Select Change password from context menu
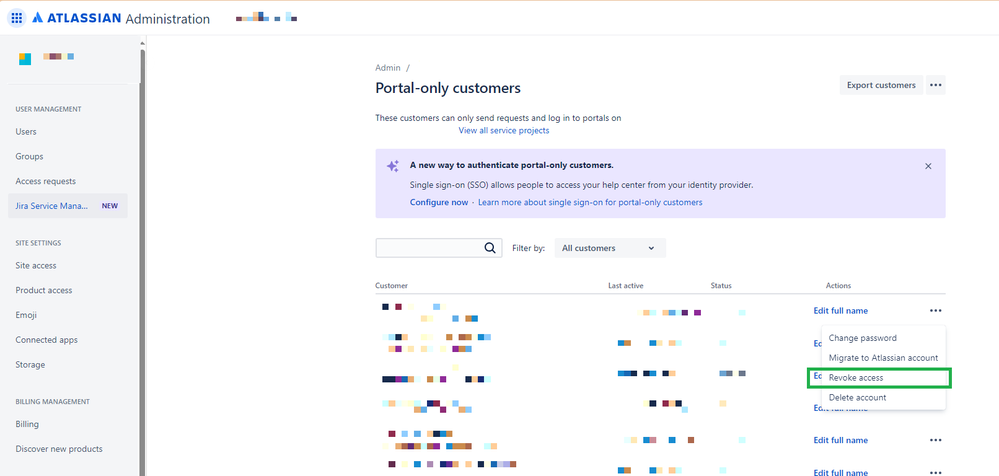999x476 pixels. (863, 338)
